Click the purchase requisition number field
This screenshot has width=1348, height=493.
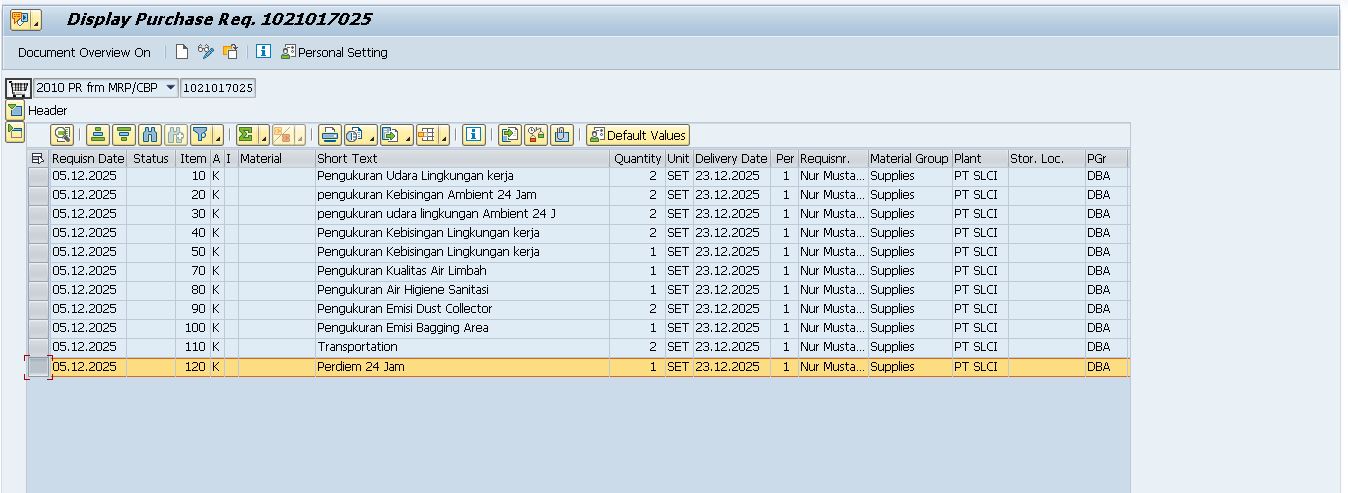pos(218,88)
